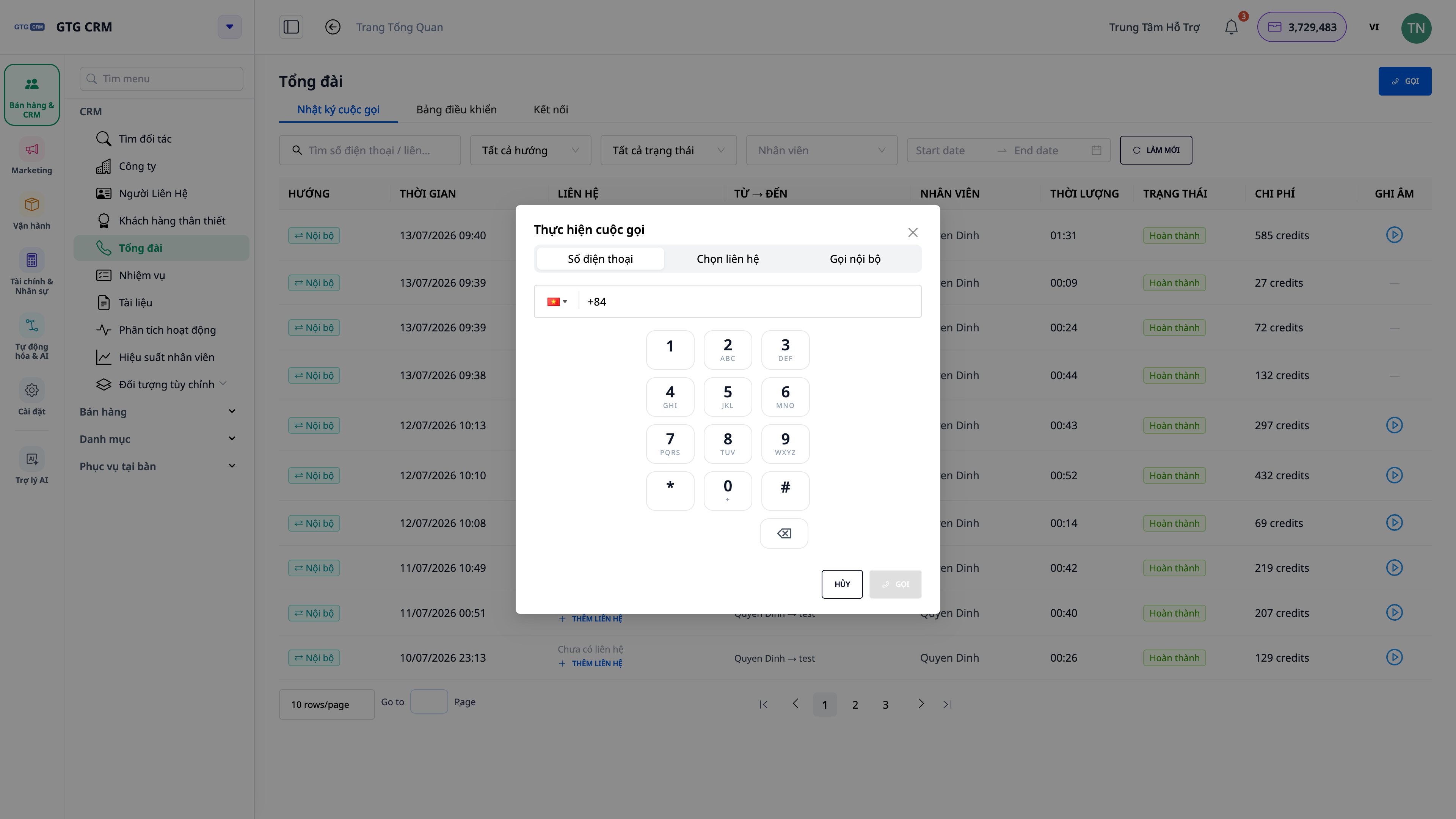This screenshot has width=1456, height=819.
Task: Open the Phân tích hoạt động menu item
Action: click(162, 329)
